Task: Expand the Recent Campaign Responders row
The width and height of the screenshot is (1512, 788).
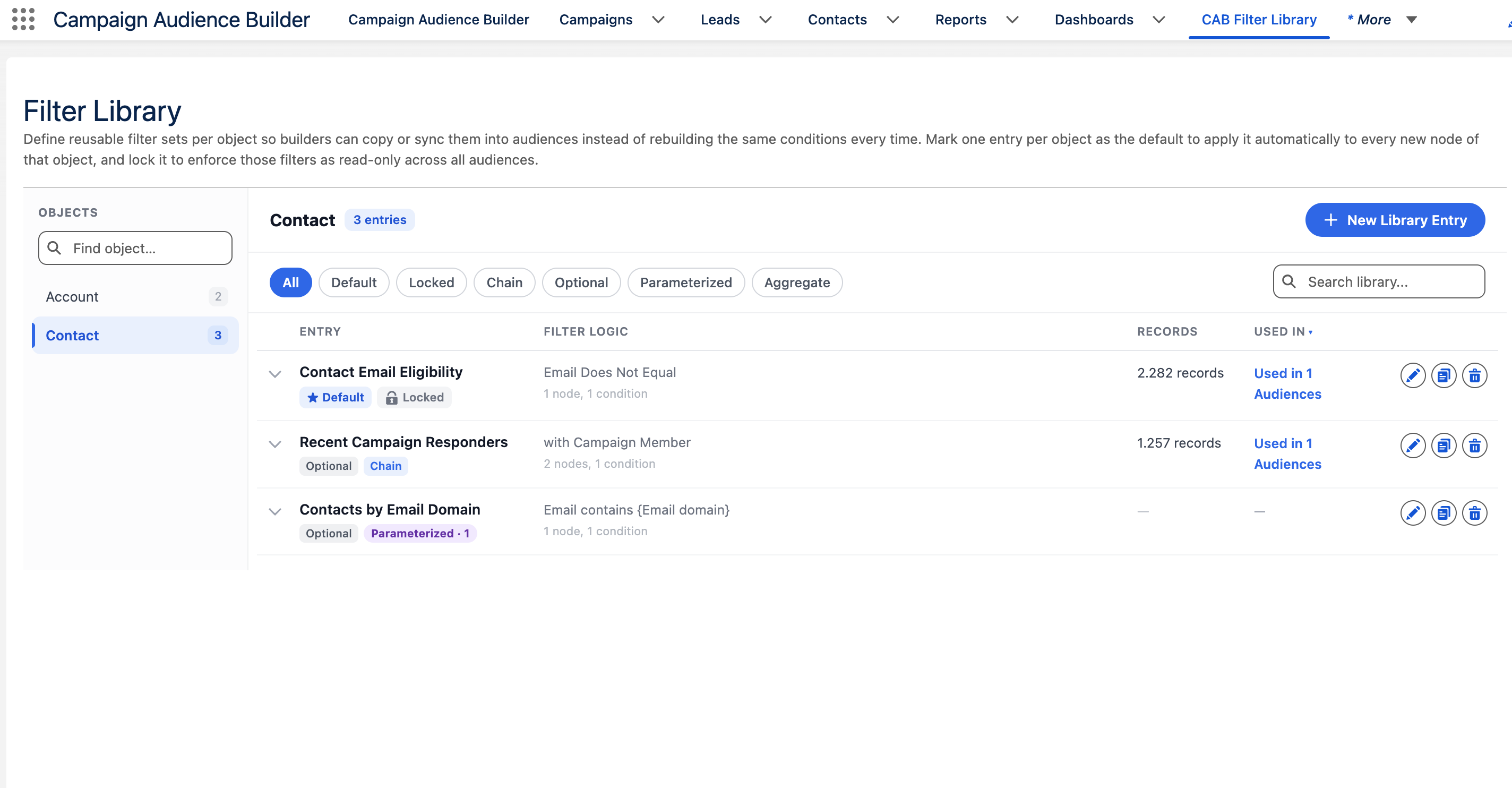Action: [274, 444]
